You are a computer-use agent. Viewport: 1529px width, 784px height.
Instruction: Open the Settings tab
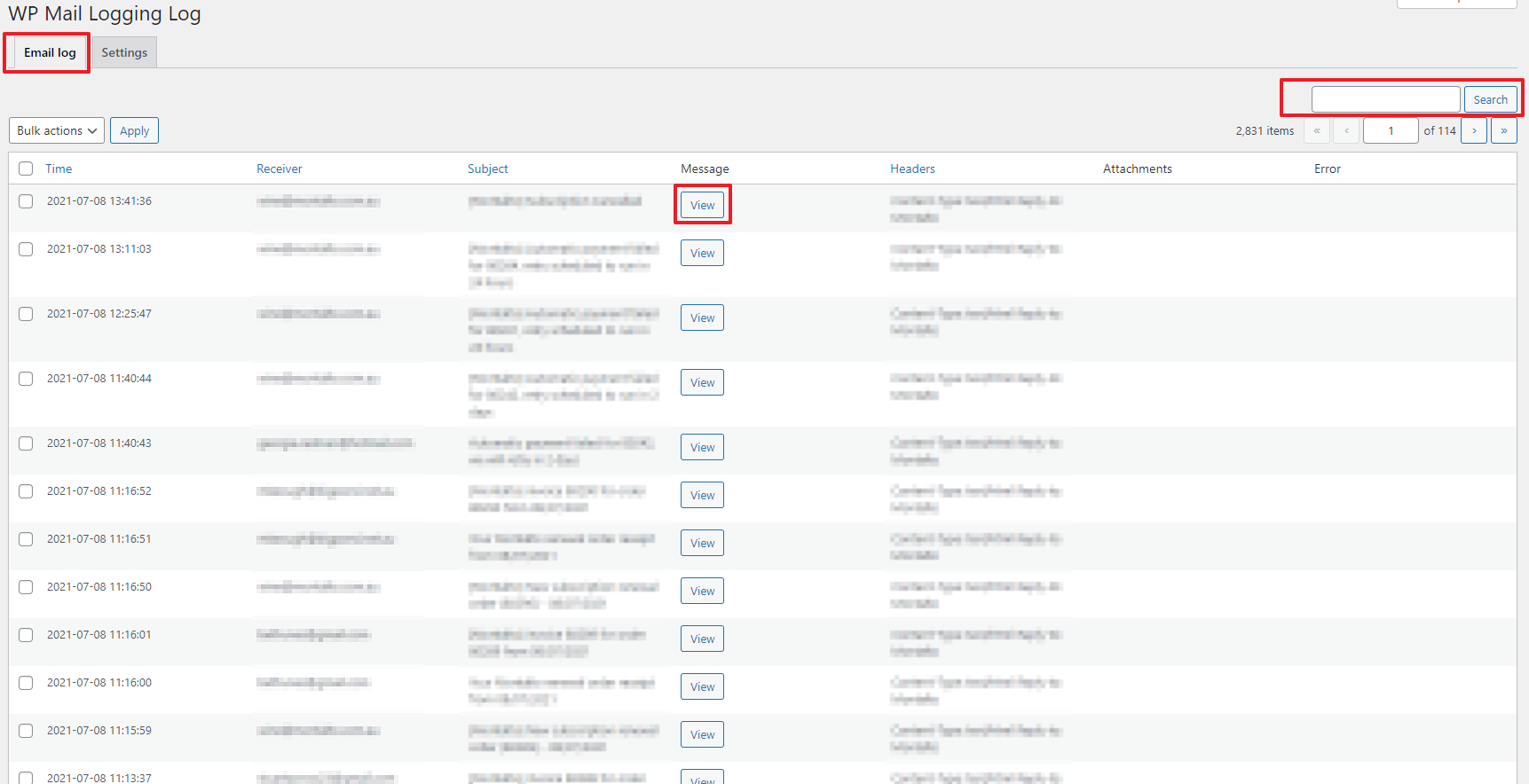(124, 52)
